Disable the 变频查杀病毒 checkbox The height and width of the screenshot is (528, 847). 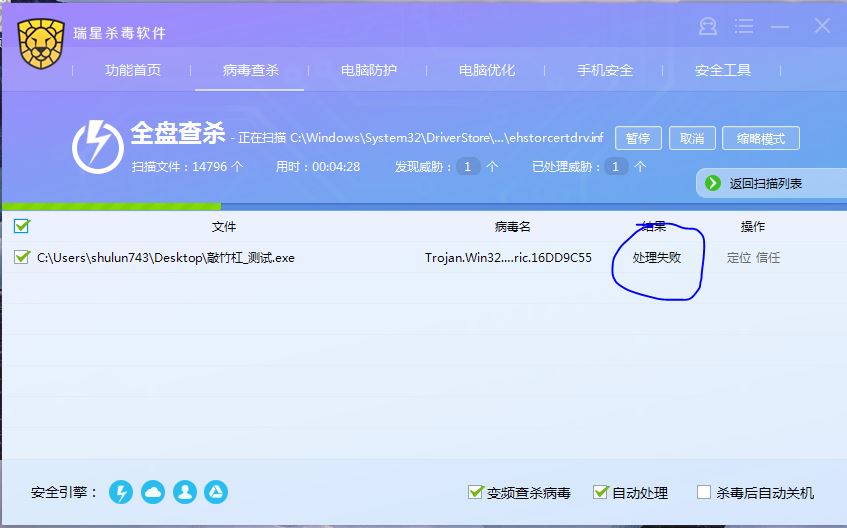point(475,492)
